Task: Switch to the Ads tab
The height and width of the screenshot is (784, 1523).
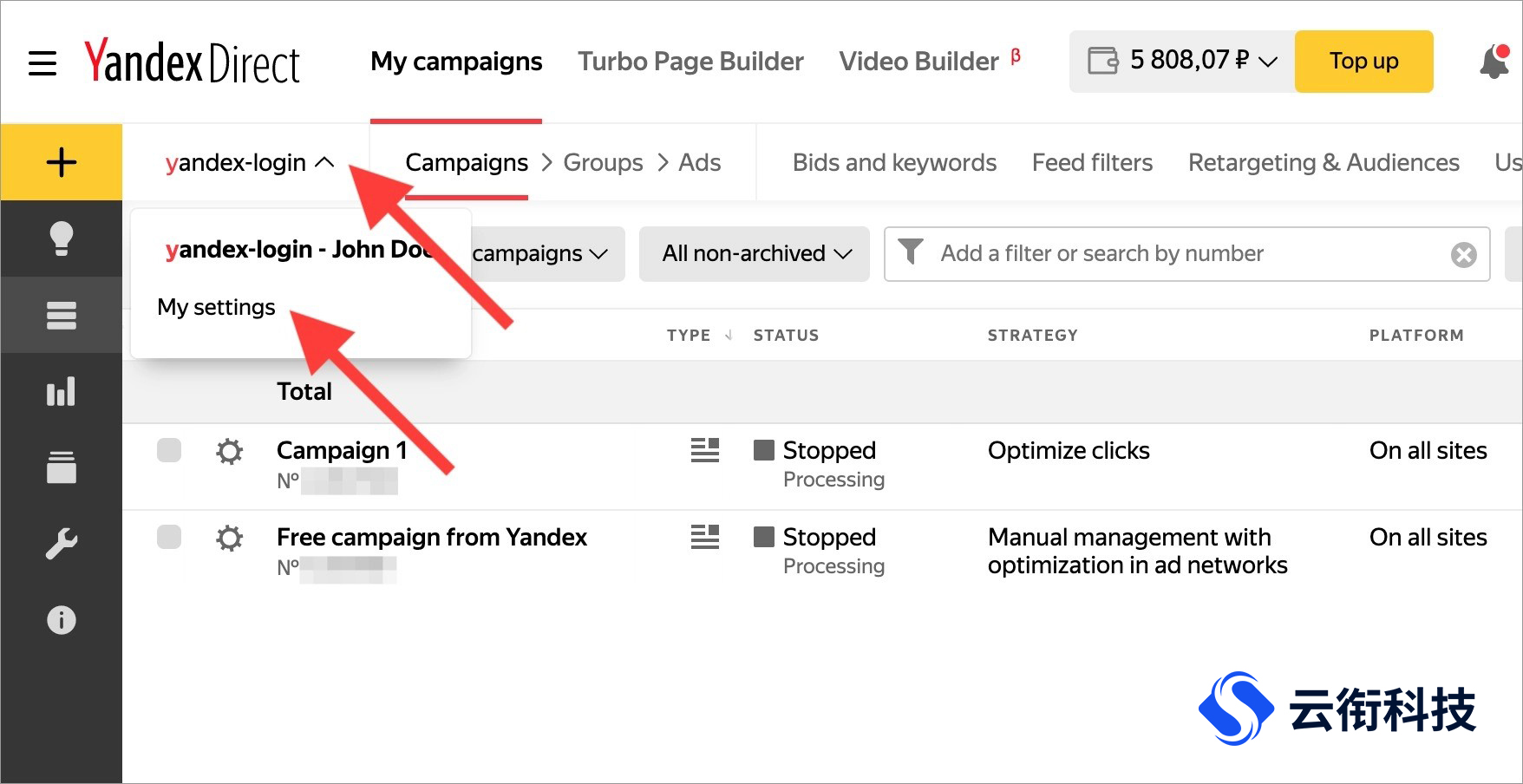Action: coord(699,163)
